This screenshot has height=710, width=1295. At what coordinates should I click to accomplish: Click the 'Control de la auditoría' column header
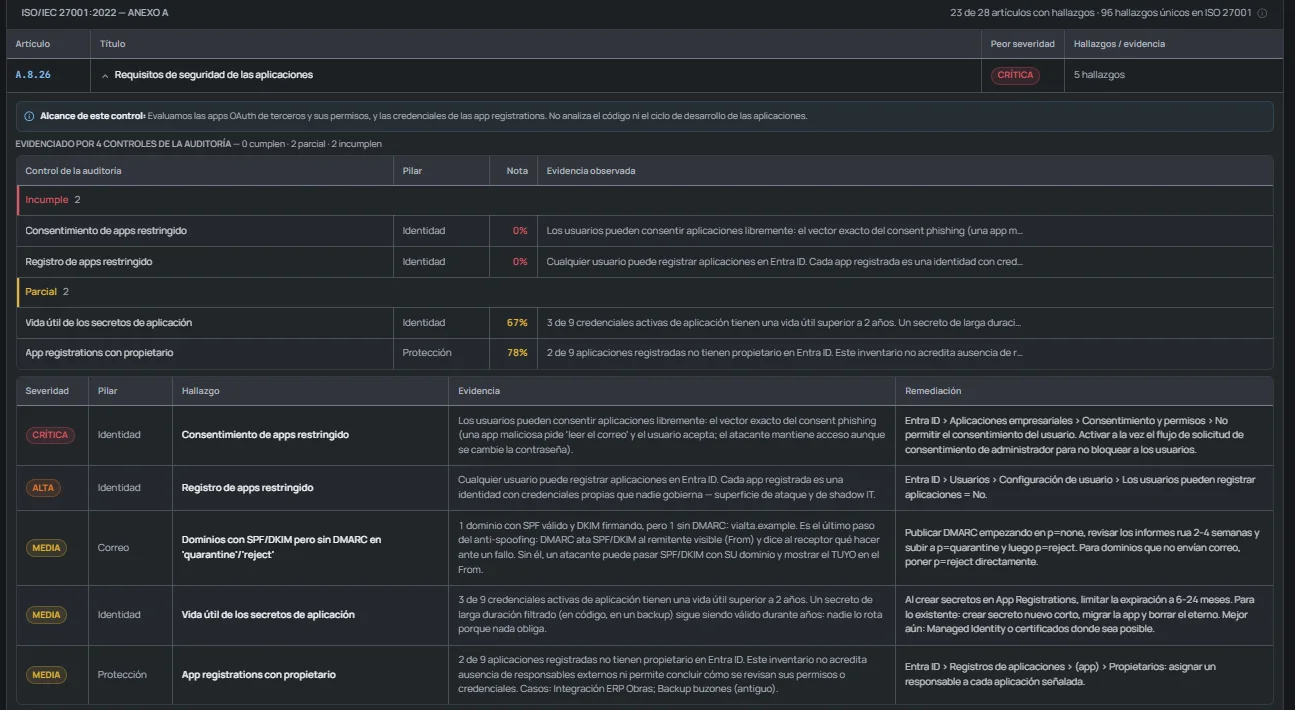[x=73, y=171]
